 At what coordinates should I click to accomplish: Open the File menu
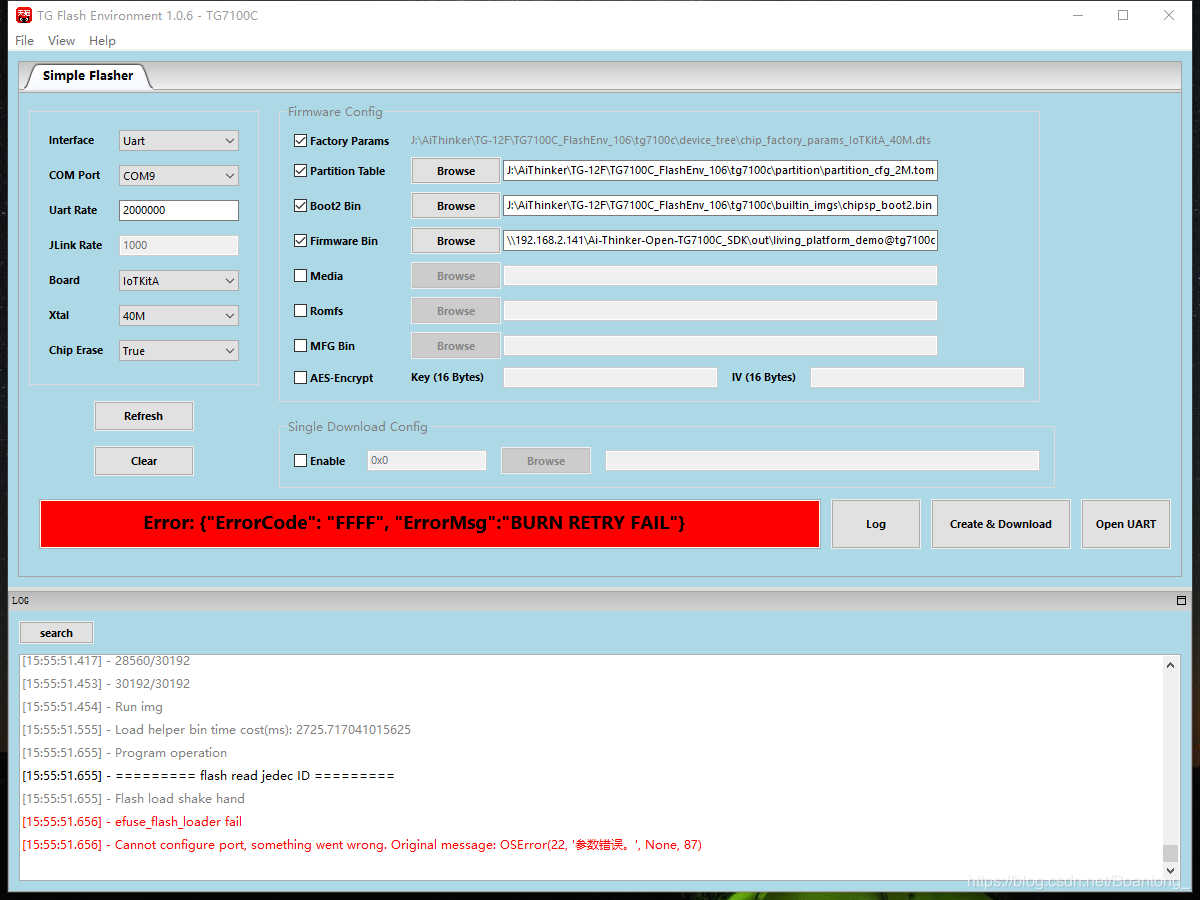[25, 41]
